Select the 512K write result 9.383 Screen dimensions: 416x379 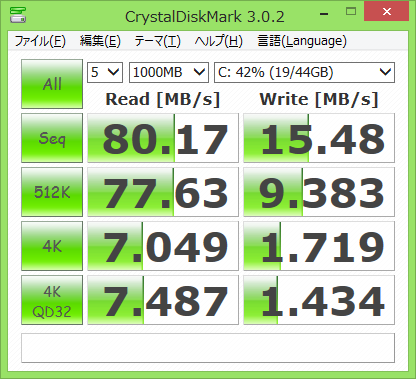tap(319, 192)
